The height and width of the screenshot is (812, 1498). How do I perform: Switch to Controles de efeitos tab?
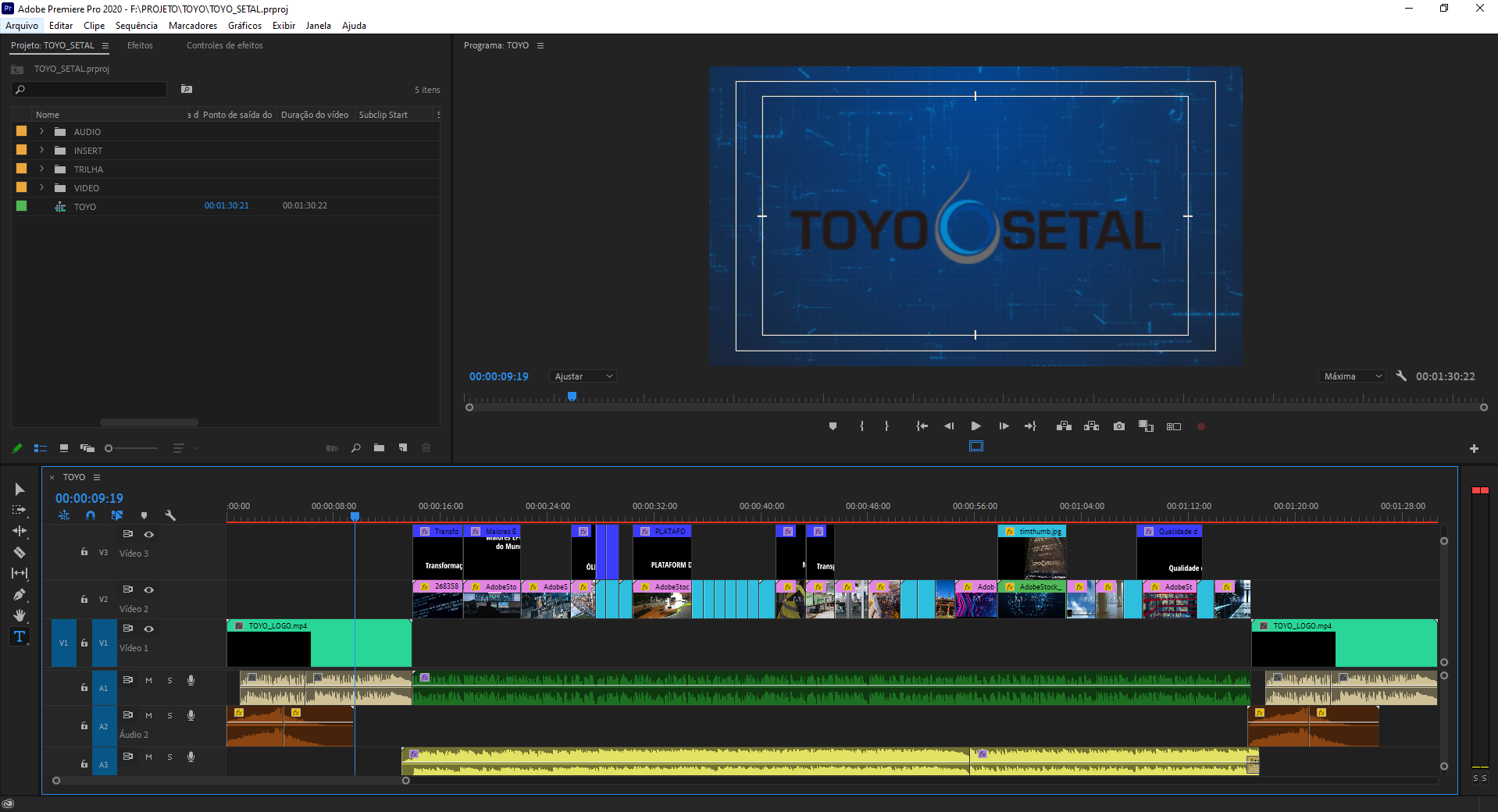pos(225,45)
